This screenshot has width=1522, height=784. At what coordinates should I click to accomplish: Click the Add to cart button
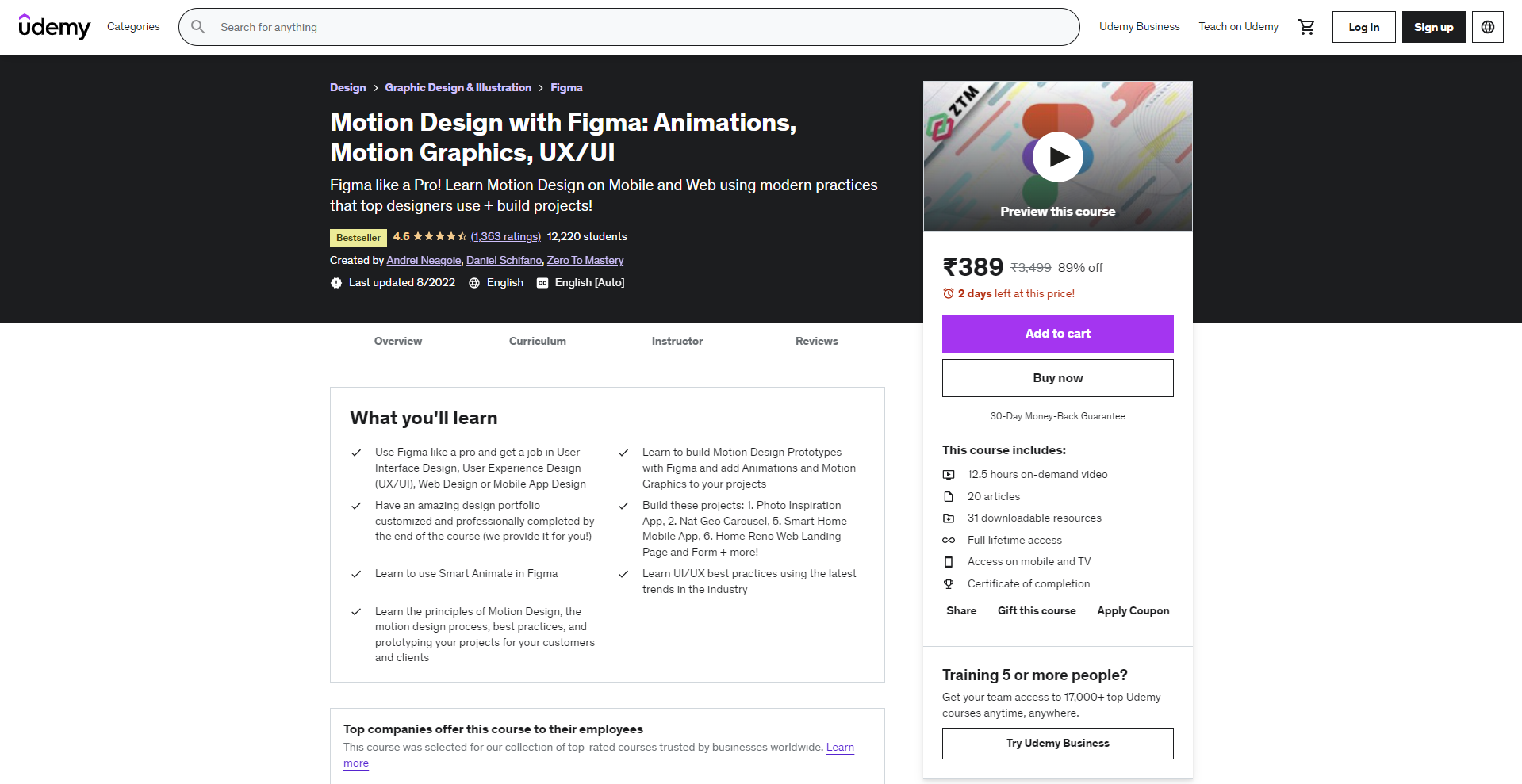point(1058,334)
